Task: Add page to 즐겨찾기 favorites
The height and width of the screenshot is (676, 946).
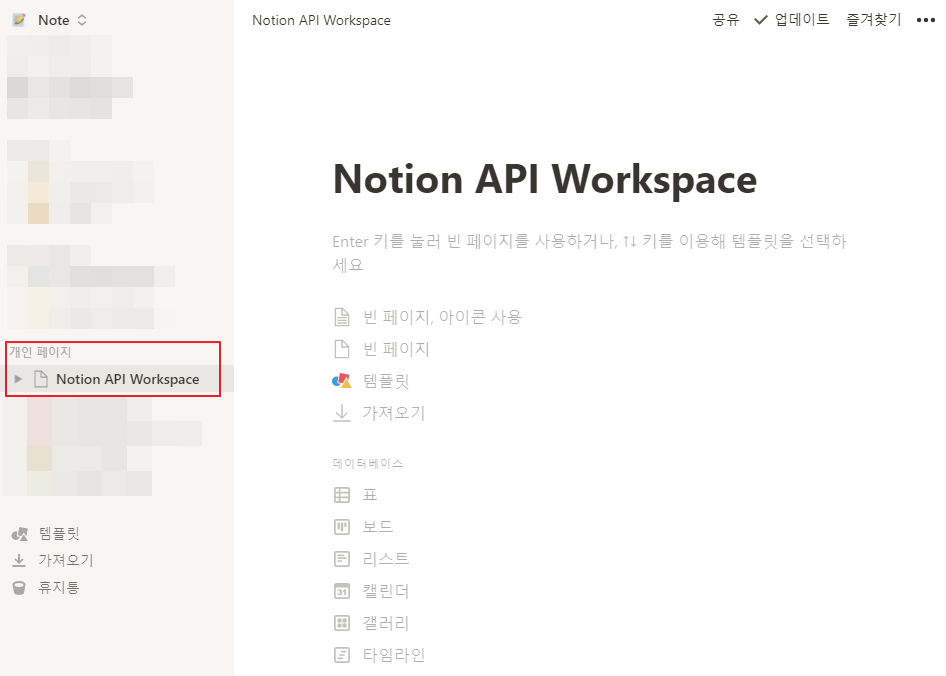Action: tap(874, 20)
